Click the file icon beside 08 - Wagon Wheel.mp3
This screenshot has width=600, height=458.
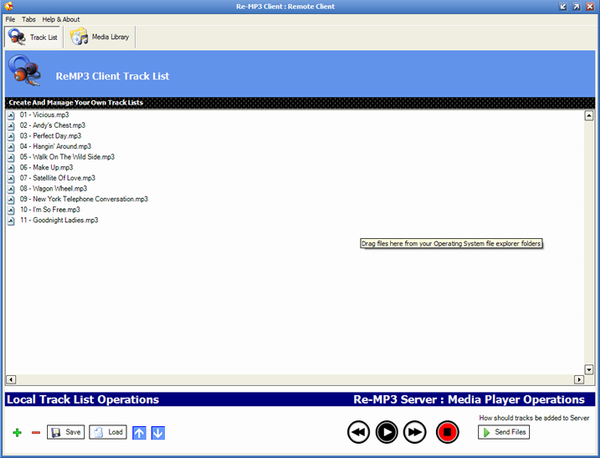11,189
